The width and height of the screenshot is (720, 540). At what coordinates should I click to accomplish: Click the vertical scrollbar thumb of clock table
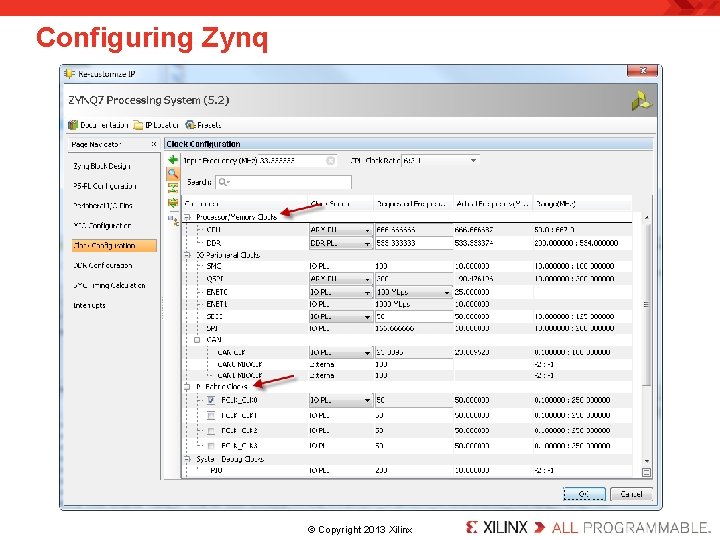point(646,304)
